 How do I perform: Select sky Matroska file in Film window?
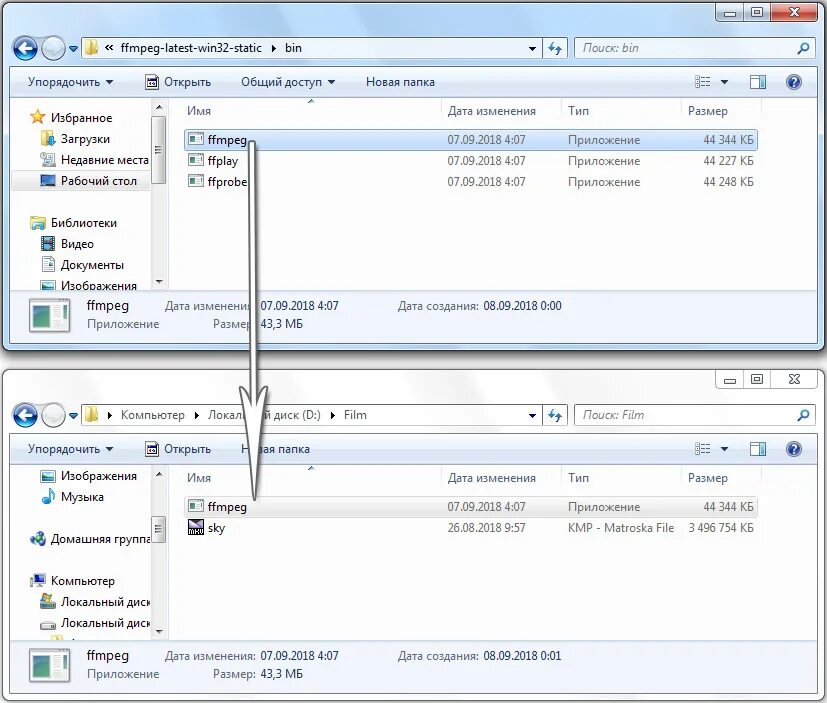tap(471, 528)
